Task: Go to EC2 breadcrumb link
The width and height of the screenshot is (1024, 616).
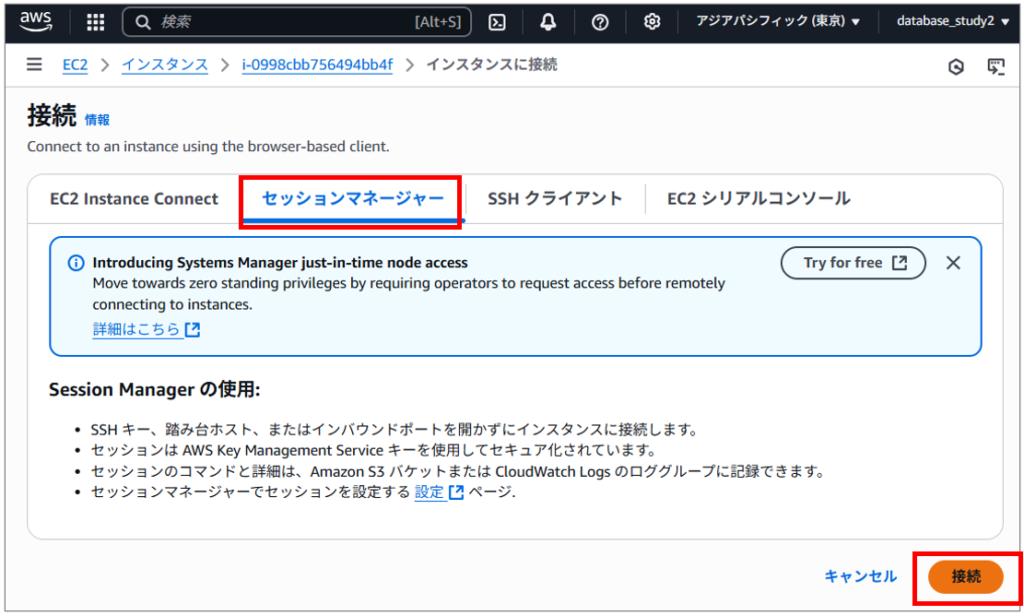Action: tap(74, 65)
